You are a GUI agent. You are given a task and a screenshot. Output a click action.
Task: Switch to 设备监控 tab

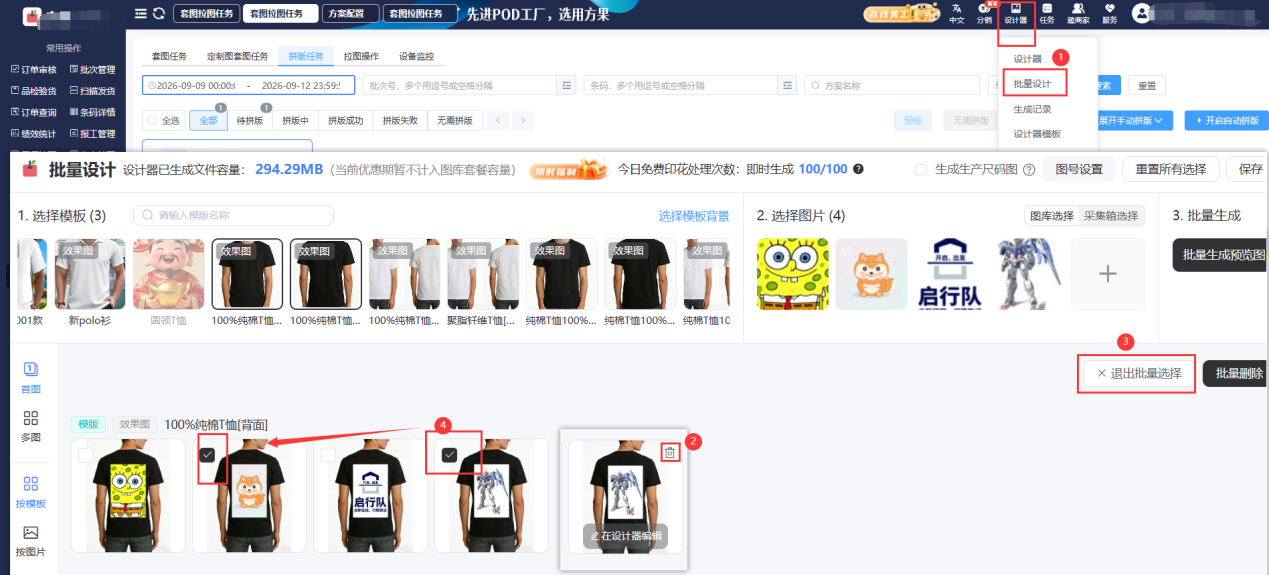click(415, 56)
